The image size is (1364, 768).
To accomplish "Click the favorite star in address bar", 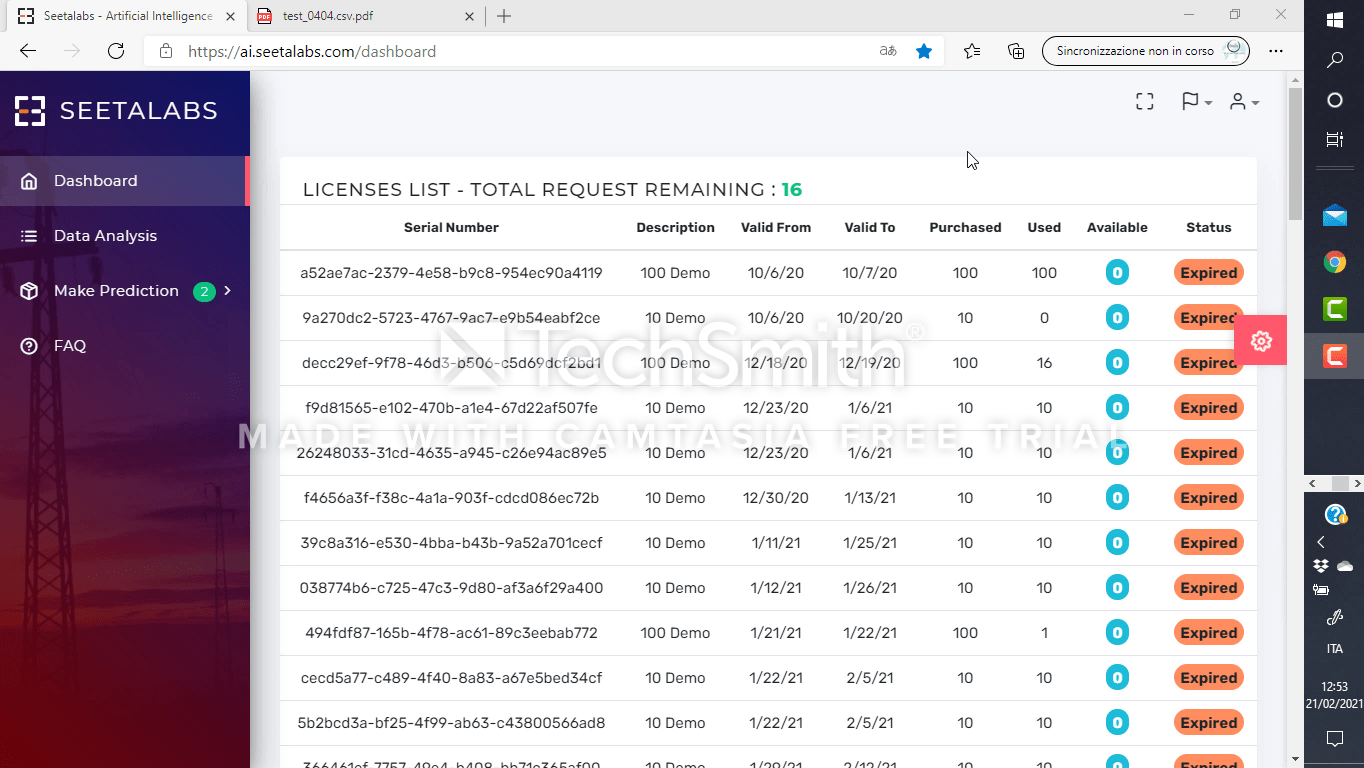I will coord(924,51).
